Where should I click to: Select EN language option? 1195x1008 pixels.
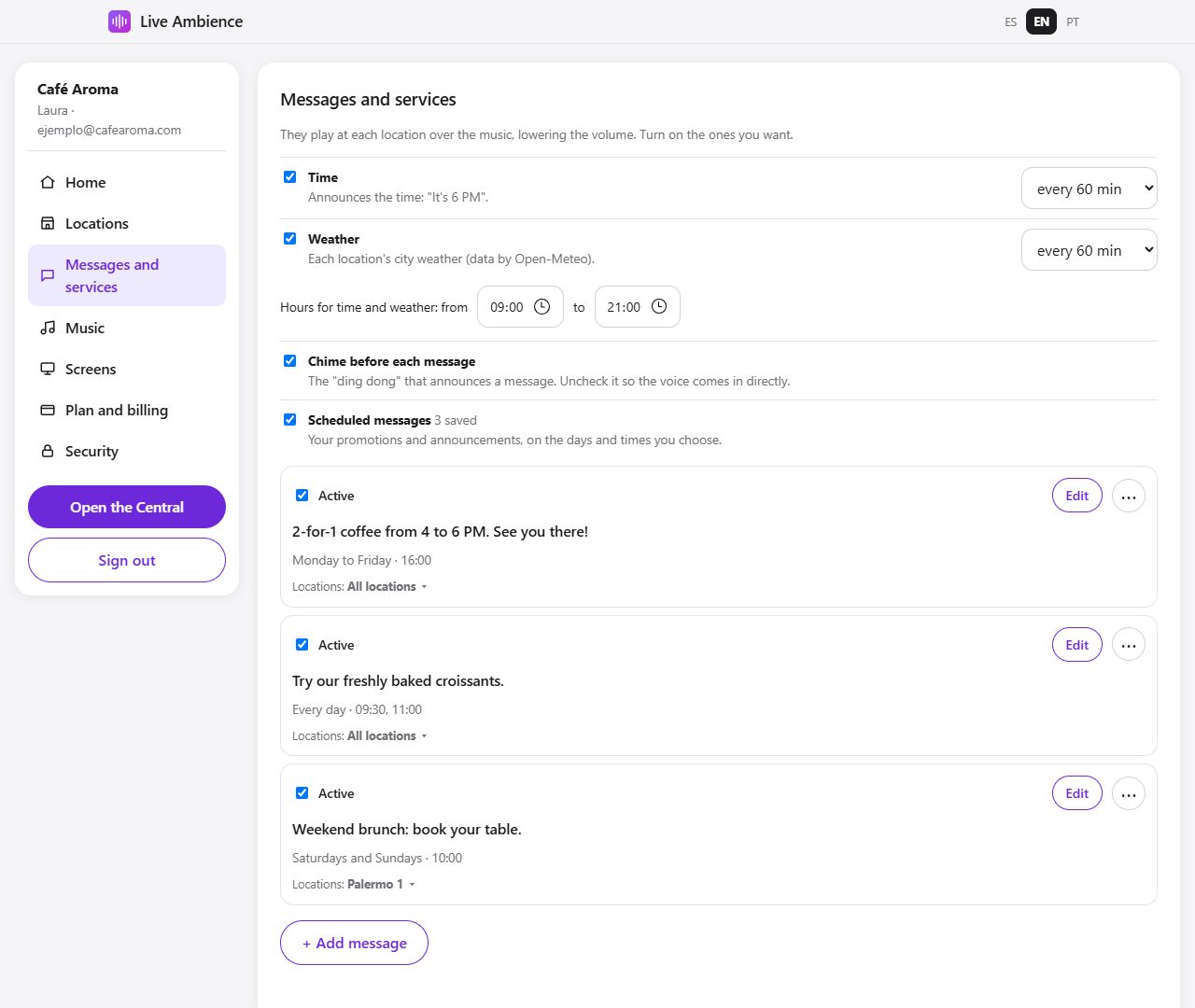[x=1041, y=21]
